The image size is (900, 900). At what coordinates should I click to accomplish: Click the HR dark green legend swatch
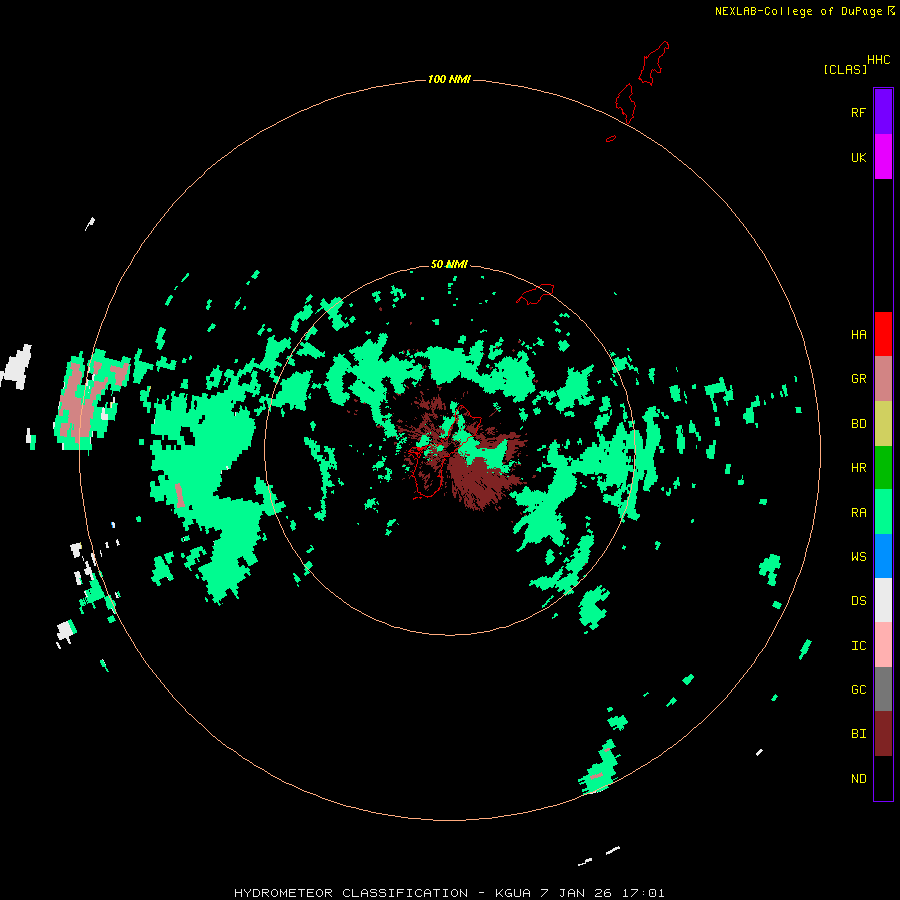tap(883, 468)
